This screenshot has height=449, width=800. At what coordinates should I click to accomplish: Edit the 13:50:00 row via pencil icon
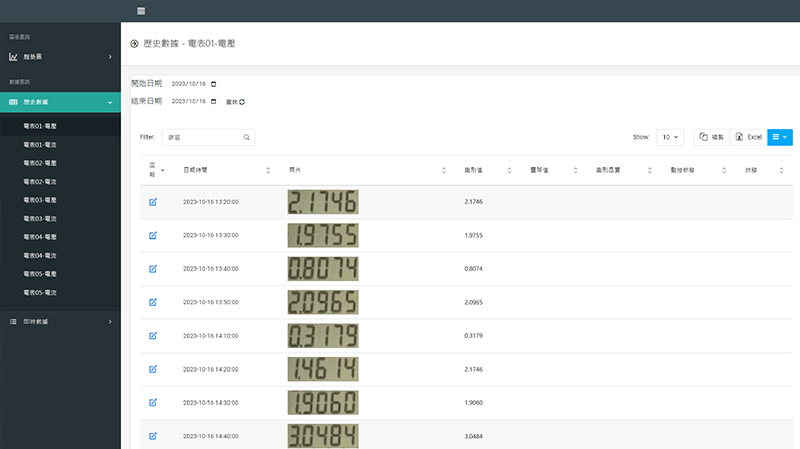[x=153, y=302]
